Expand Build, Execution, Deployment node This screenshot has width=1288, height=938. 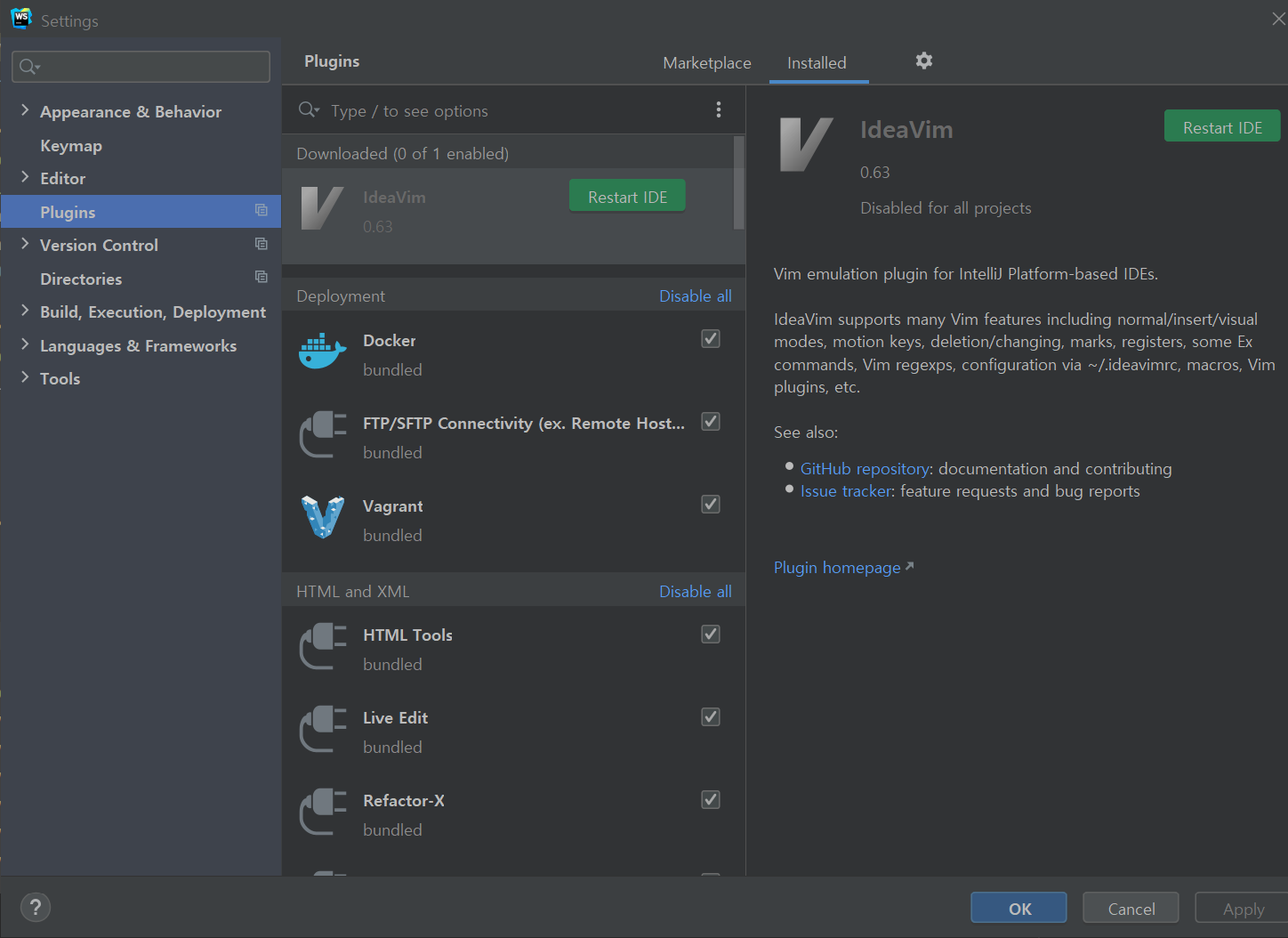pos(25,311)
